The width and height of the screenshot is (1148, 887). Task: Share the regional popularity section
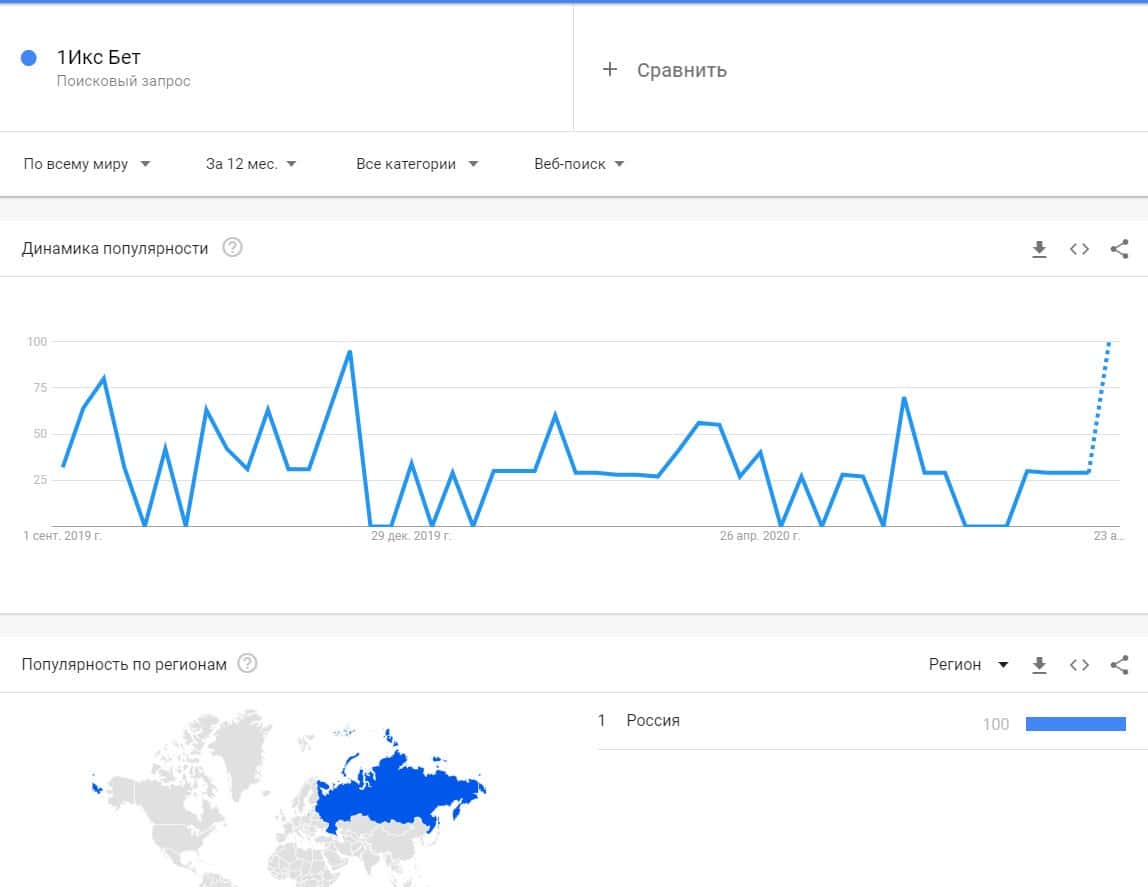(1119, 665)
